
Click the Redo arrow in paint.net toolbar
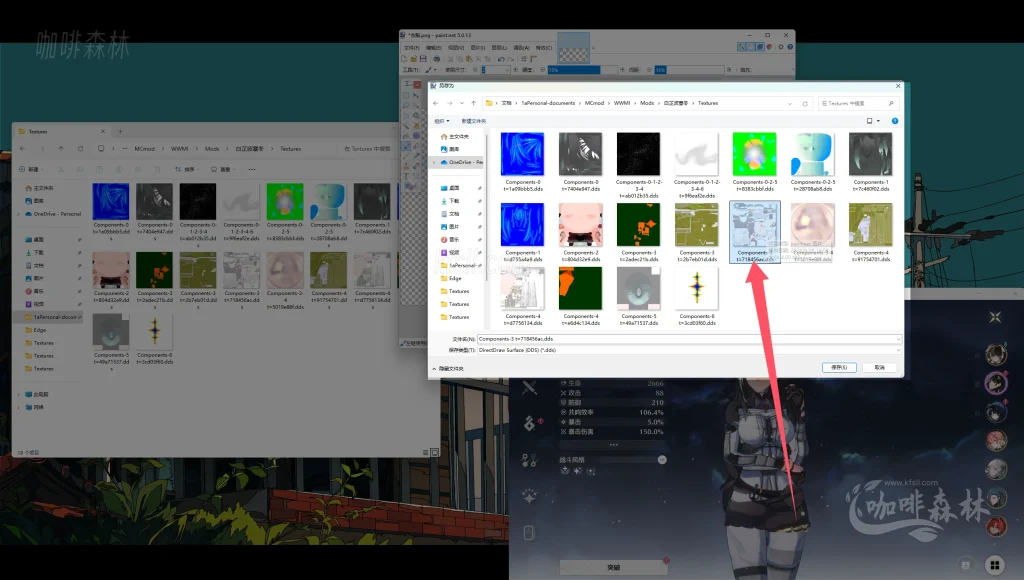511,59
